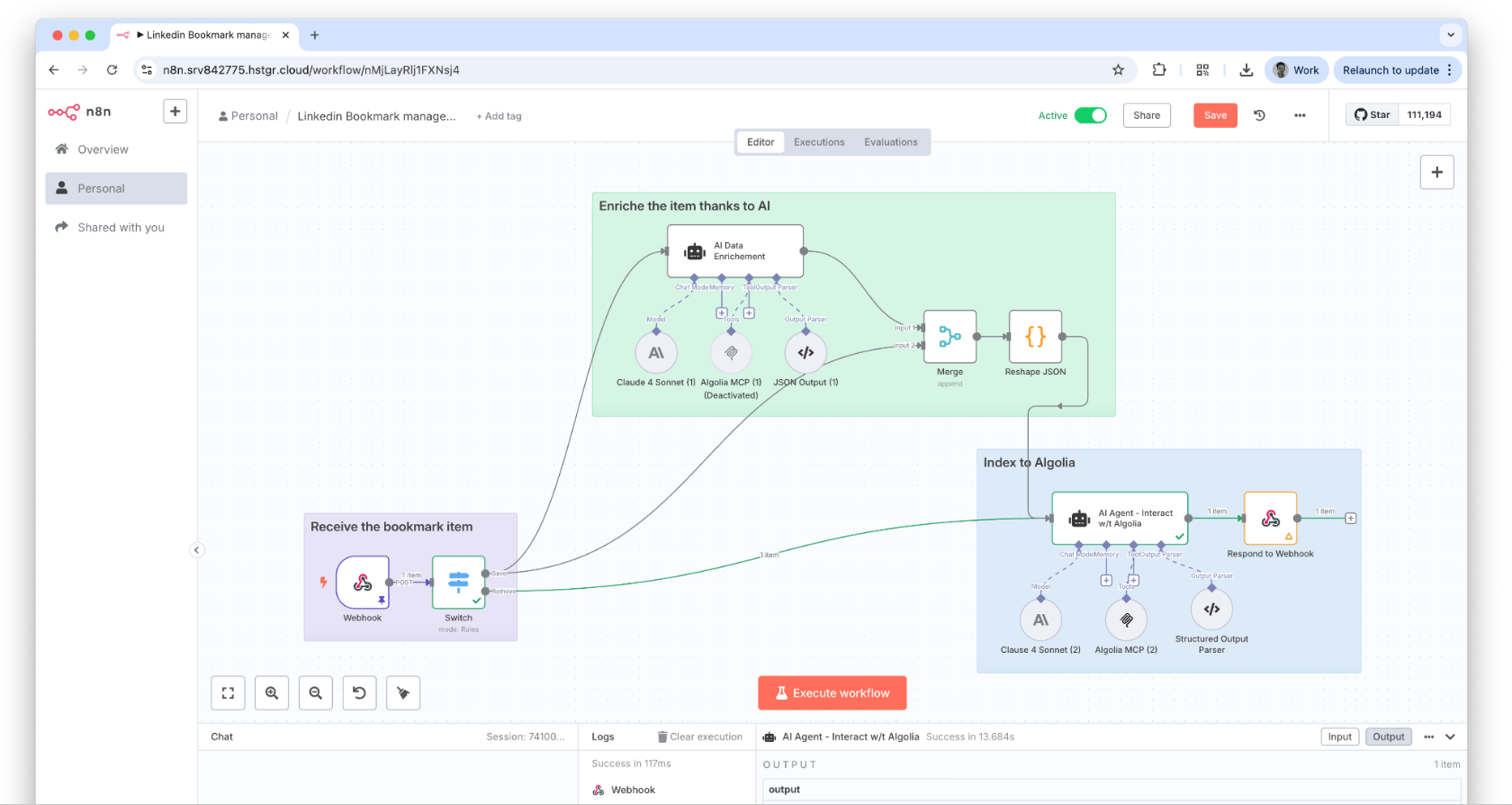
Task: Select the Algolia MCP (2) tool node
Action: [x=1126, y=620]
